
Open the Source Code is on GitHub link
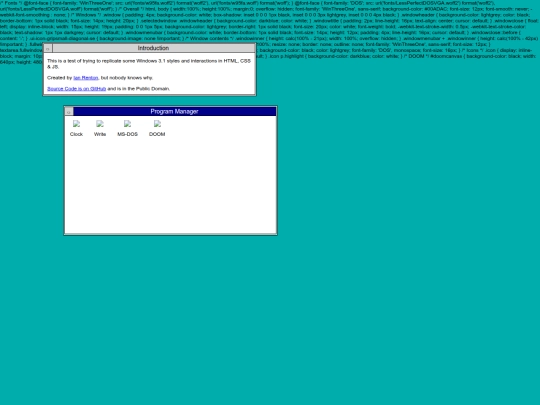pyautogui.click(x=76, y=89)
